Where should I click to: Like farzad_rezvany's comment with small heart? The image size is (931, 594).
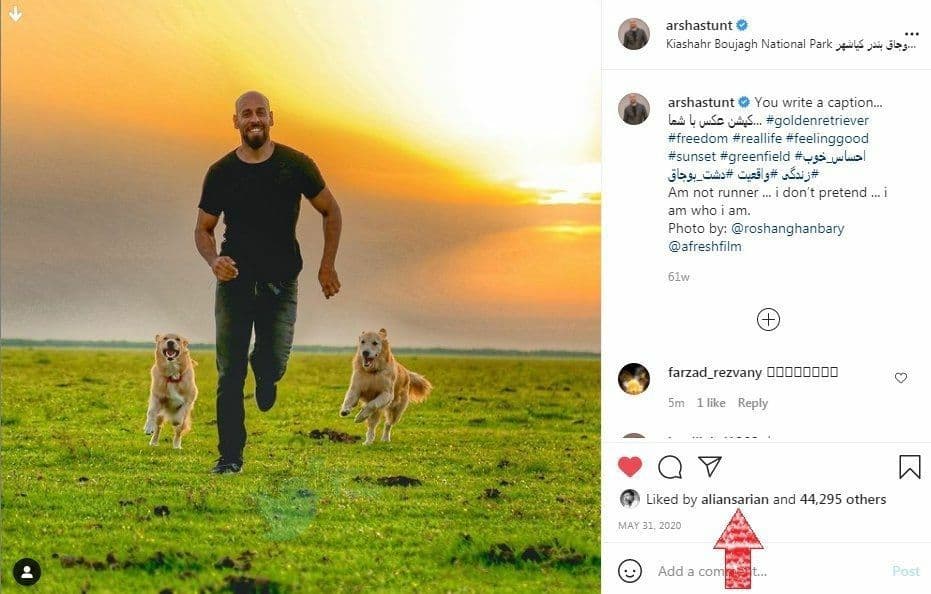(901, 378)
